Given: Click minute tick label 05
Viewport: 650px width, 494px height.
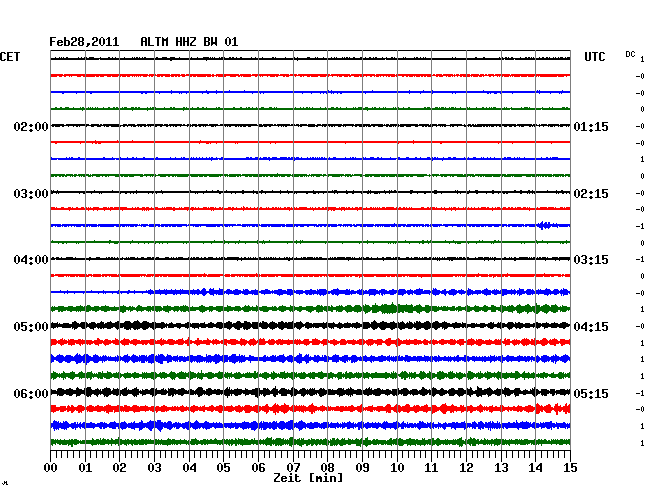Looking at the screenshot, I should click(x=223, y=467).
